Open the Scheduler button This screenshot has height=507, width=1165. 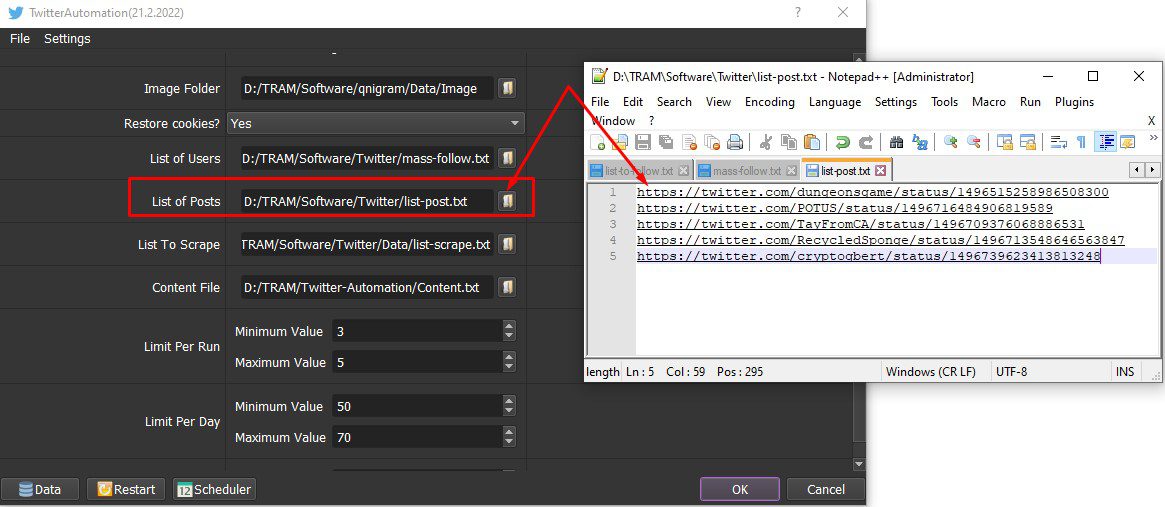(215, 489)
